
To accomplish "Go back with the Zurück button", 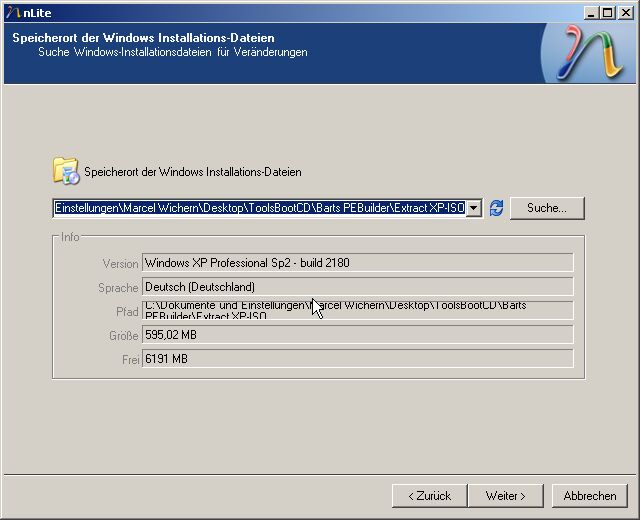I will [x=429, y=496].
